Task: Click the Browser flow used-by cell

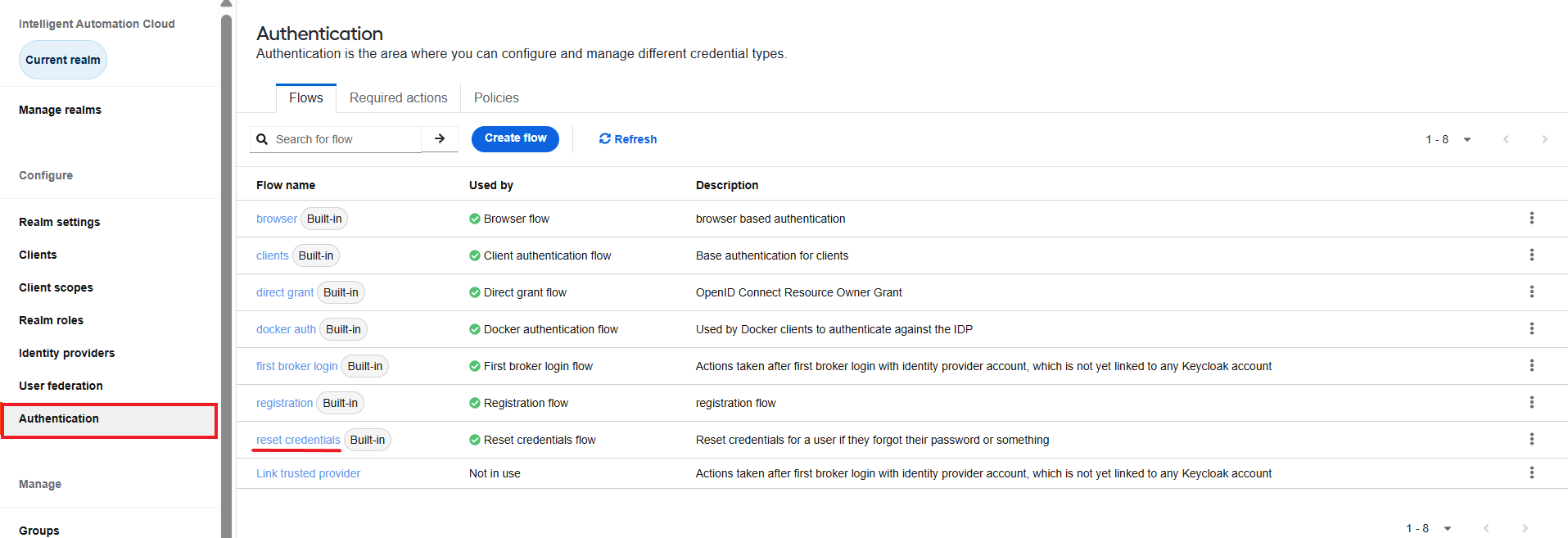Action: 509,219
